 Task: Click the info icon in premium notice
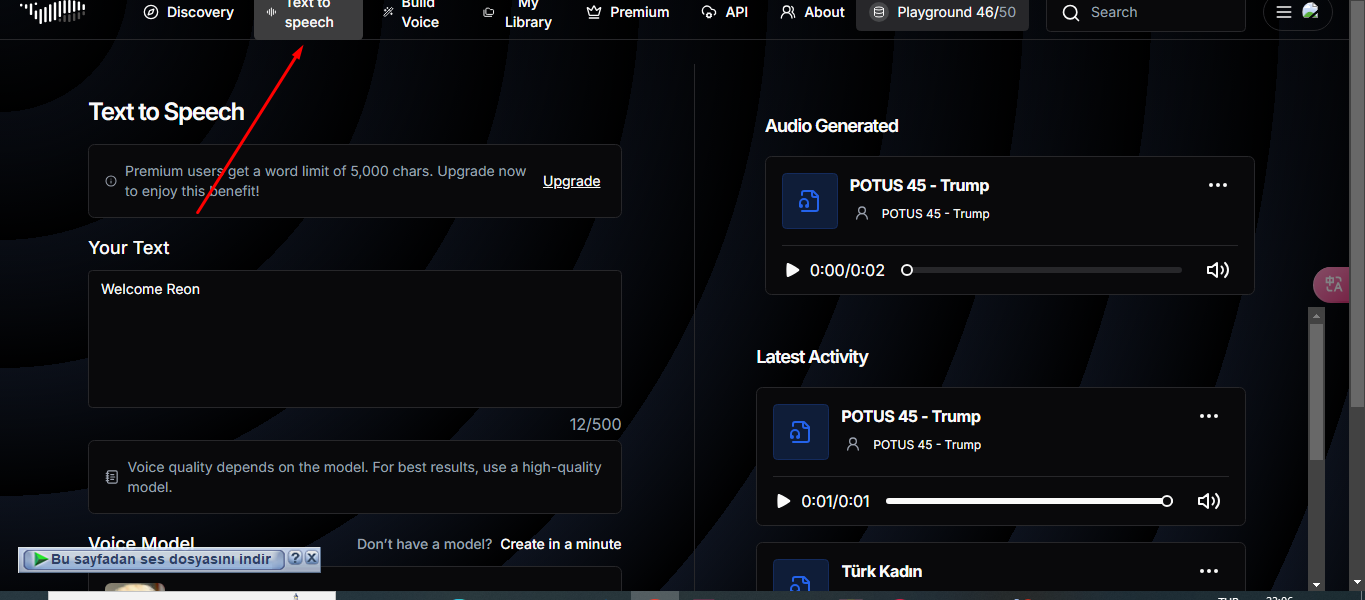pyautogui.click(x=111, y=181)
